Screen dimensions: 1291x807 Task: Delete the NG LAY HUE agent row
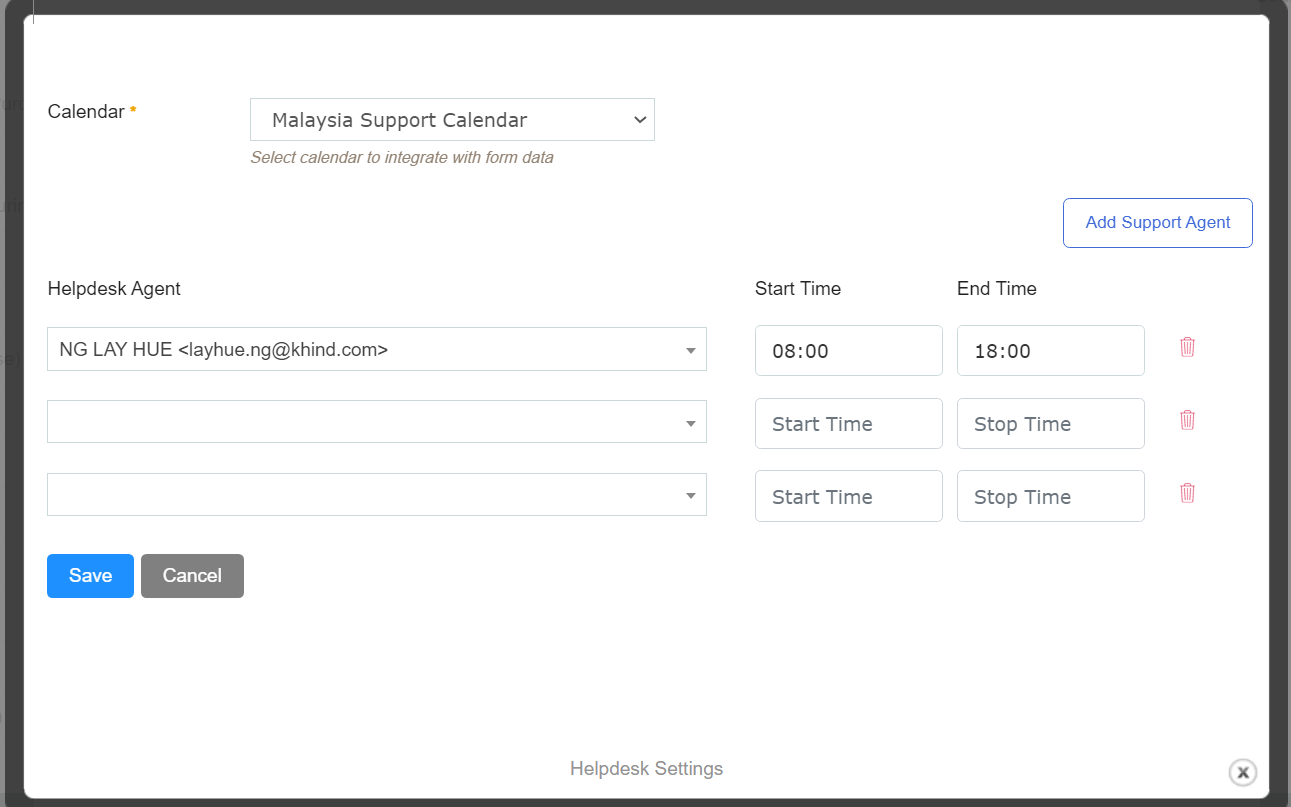tap(1187, 347)
